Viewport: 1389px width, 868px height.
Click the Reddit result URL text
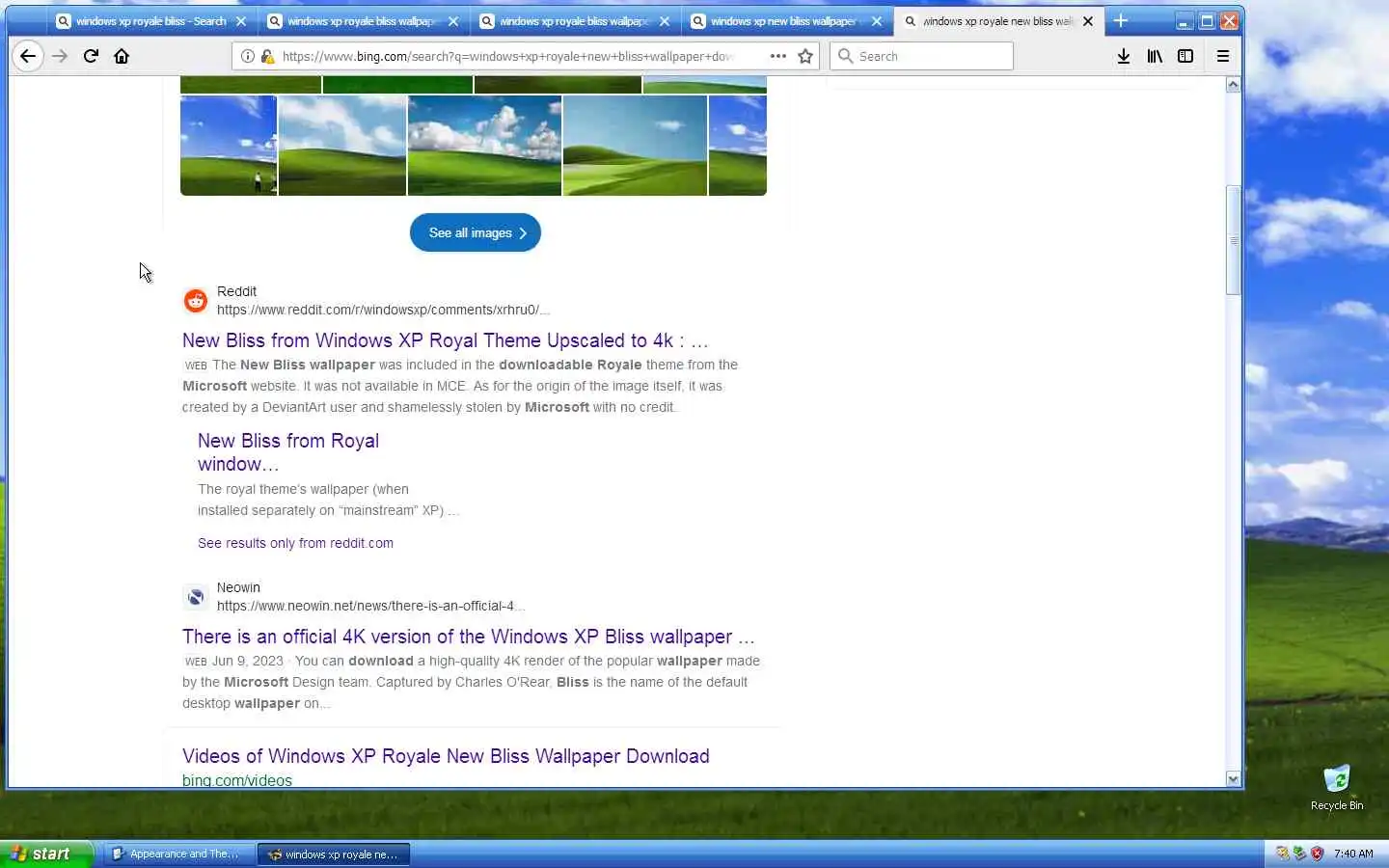[383, 310]
